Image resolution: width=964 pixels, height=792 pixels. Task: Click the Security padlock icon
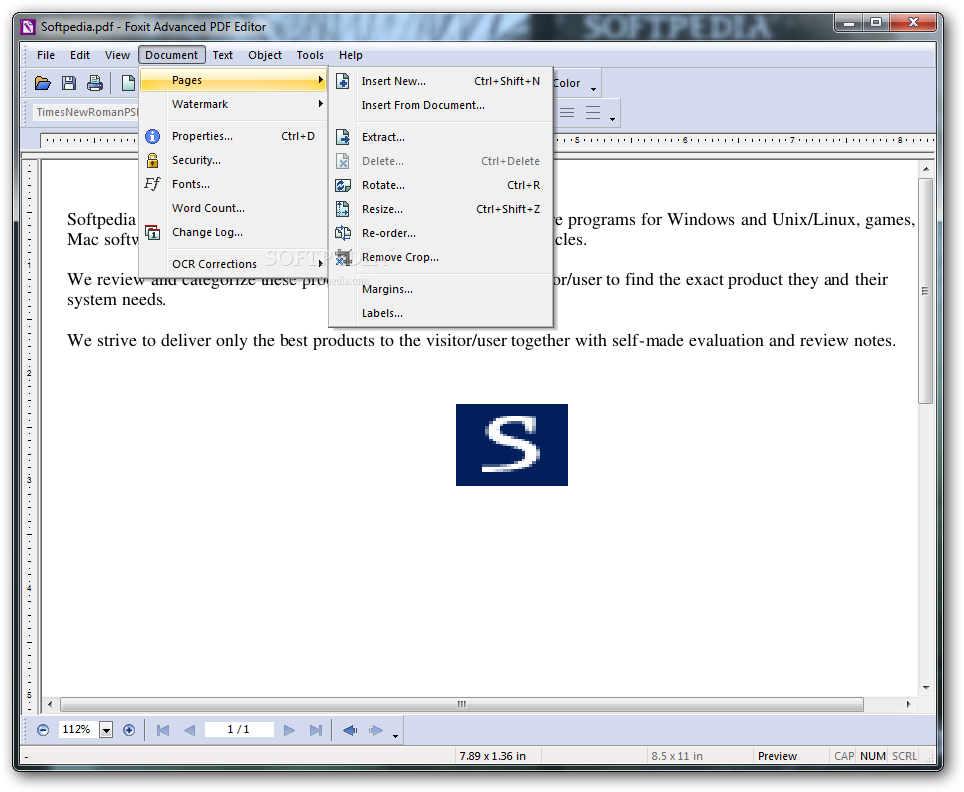point(152,160)
